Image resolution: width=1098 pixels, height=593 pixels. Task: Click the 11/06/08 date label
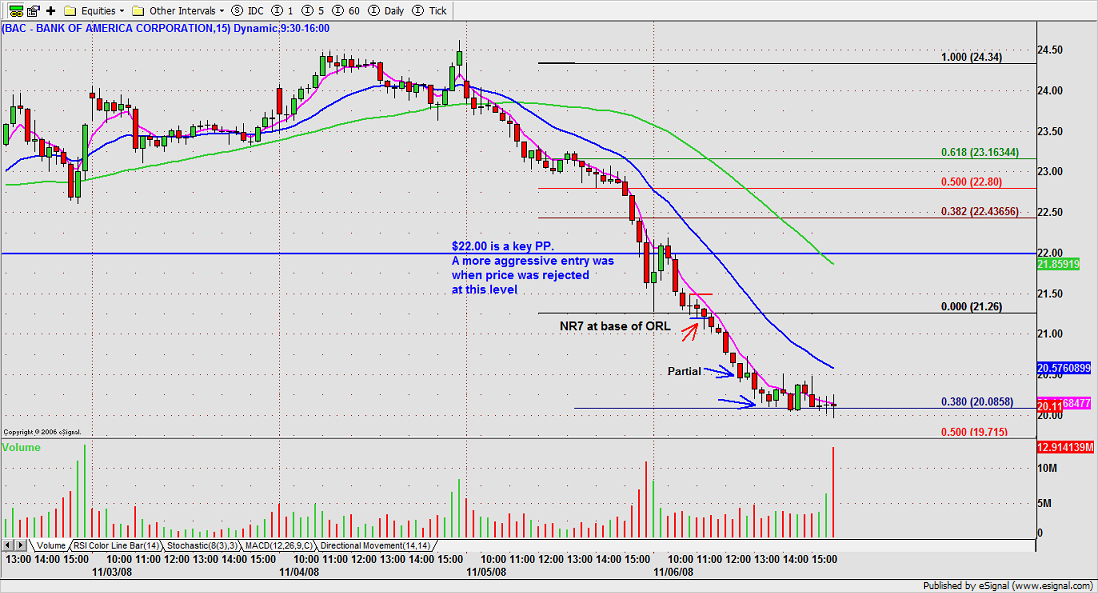(674, 572)
